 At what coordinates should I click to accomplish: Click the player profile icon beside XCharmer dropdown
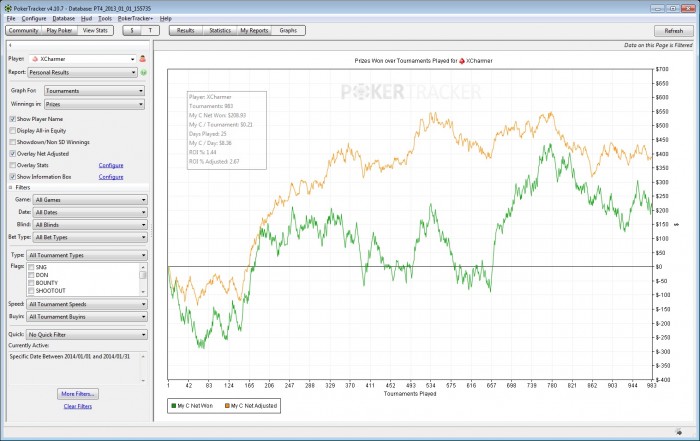coord(142,58)
